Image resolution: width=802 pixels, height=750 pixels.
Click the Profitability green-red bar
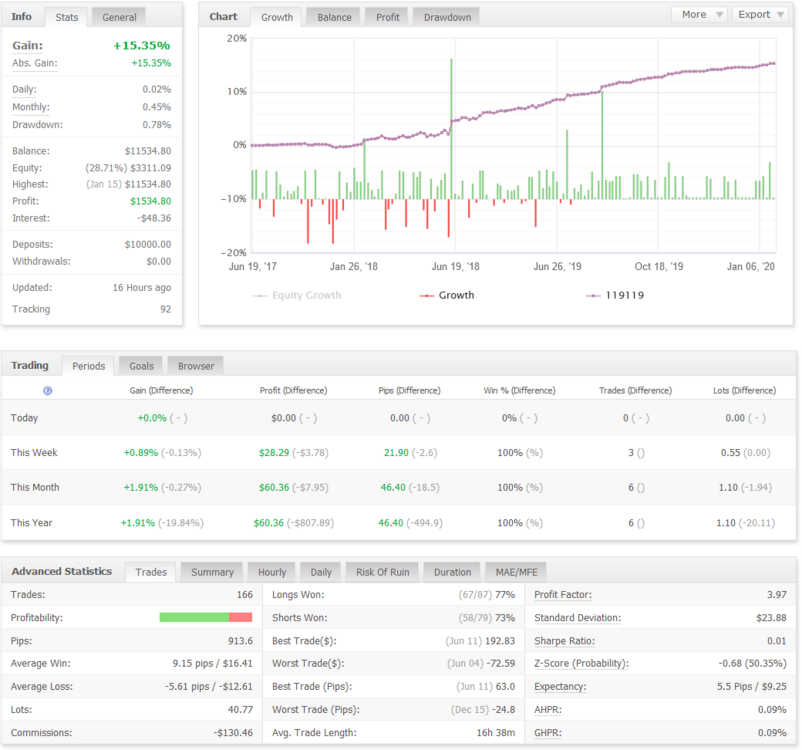206,617
